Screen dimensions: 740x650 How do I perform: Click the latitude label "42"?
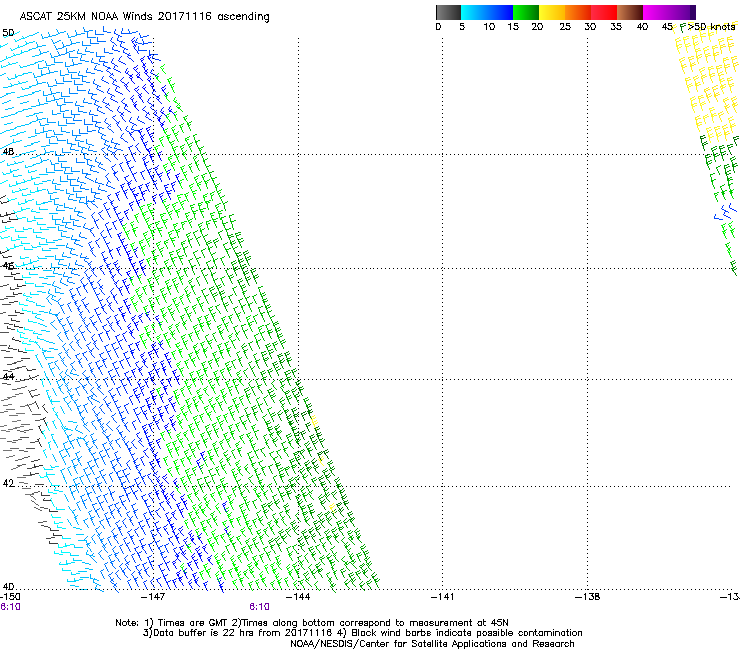click(x=8, y=483)
